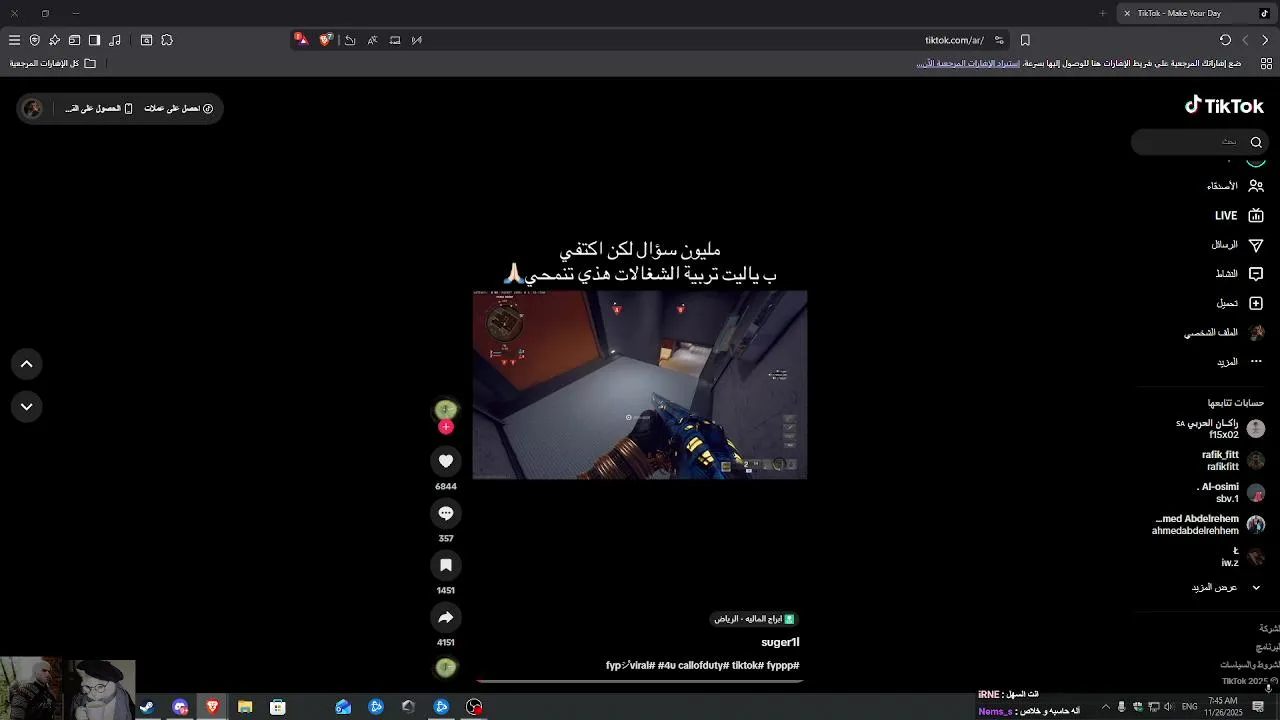Viewport: 1280px width, 720px height.
Task: Save the video using the bookmark icon
Action: point(446,565)
